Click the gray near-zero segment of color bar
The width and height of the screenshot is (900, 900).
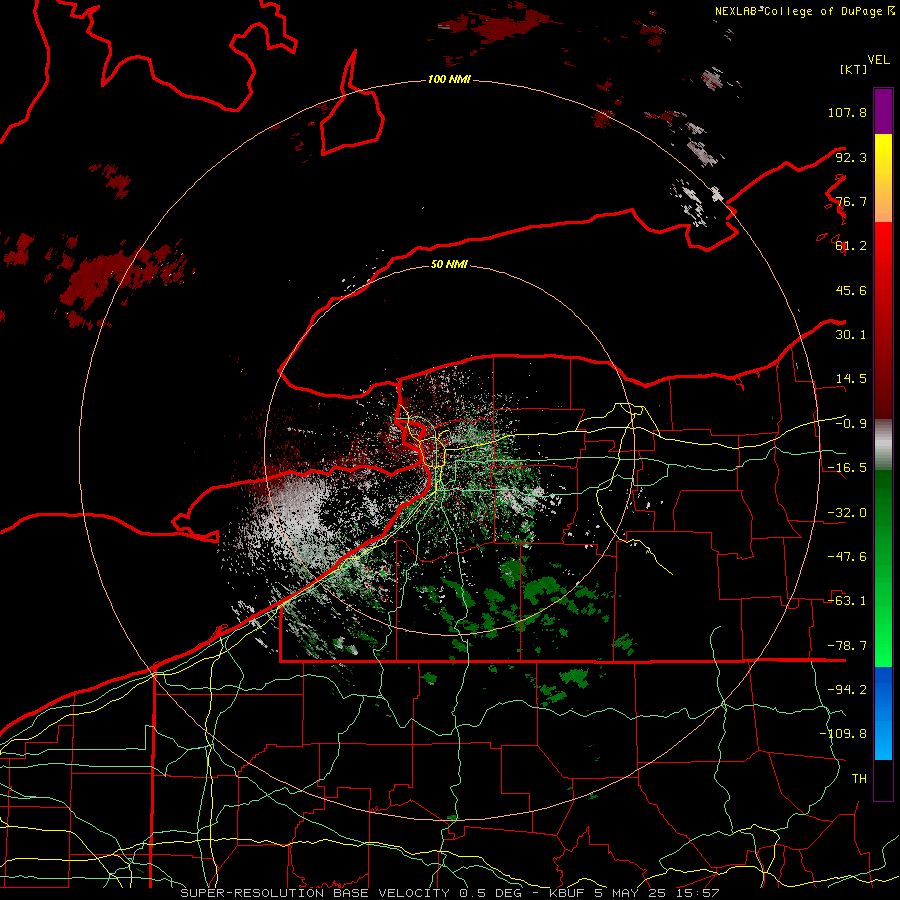click(x=883, y=444)
